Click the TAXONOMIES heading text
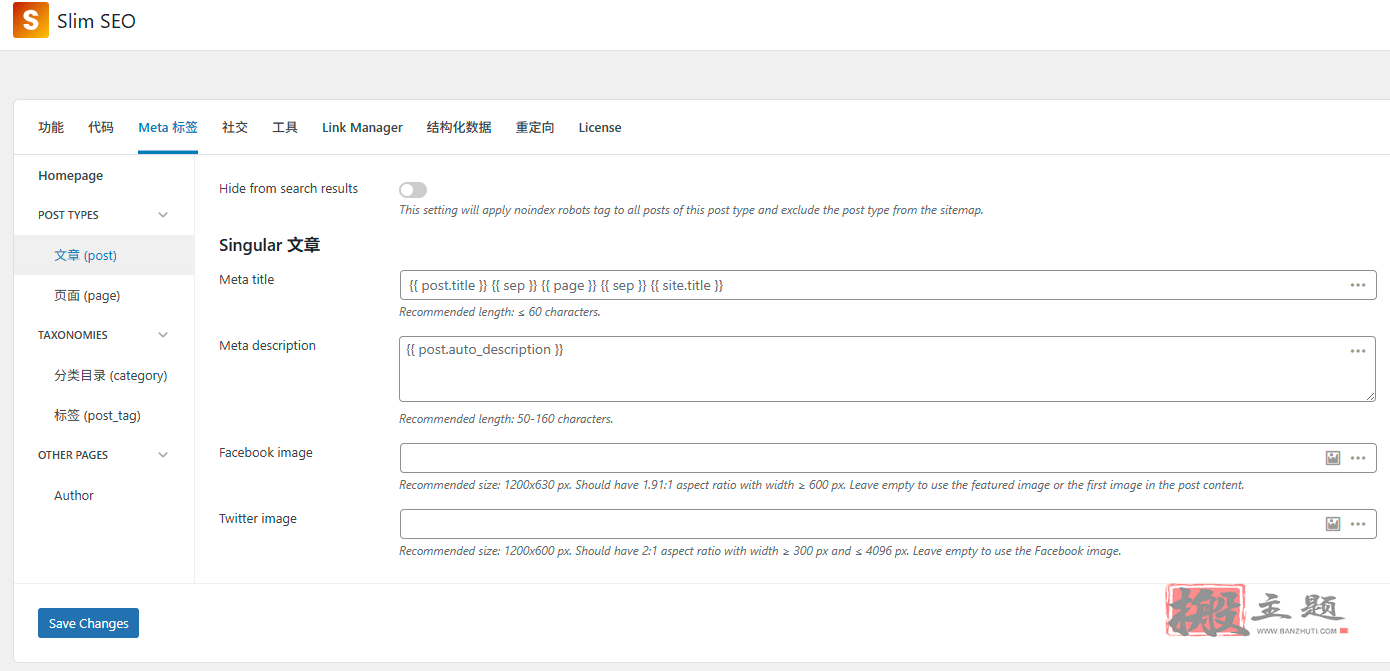Screen dimensions: 1390x671 (x=73, y=335)
